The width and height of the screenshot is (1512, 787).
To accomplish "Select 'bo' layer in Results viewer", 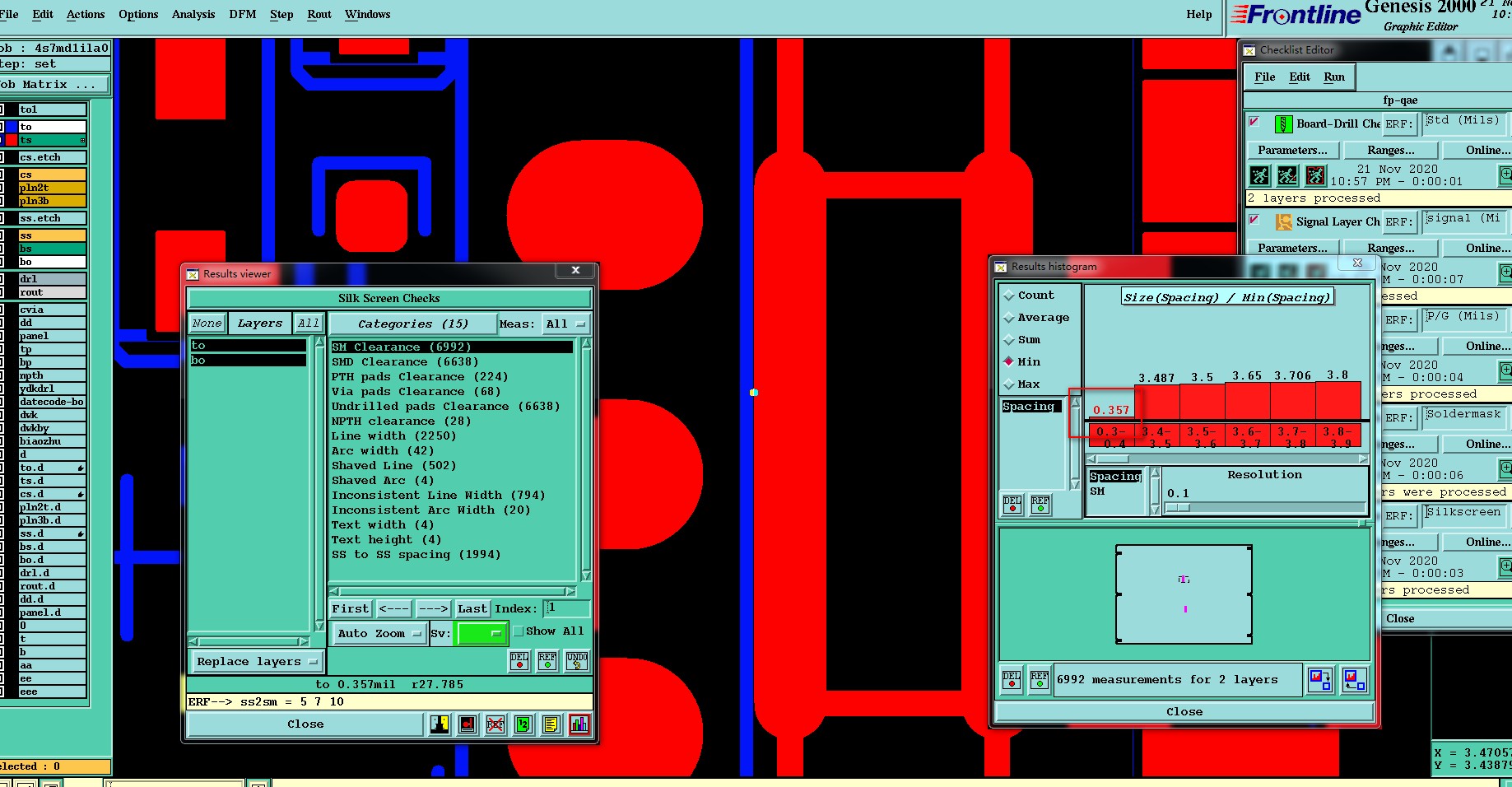I will coord(248,361).
